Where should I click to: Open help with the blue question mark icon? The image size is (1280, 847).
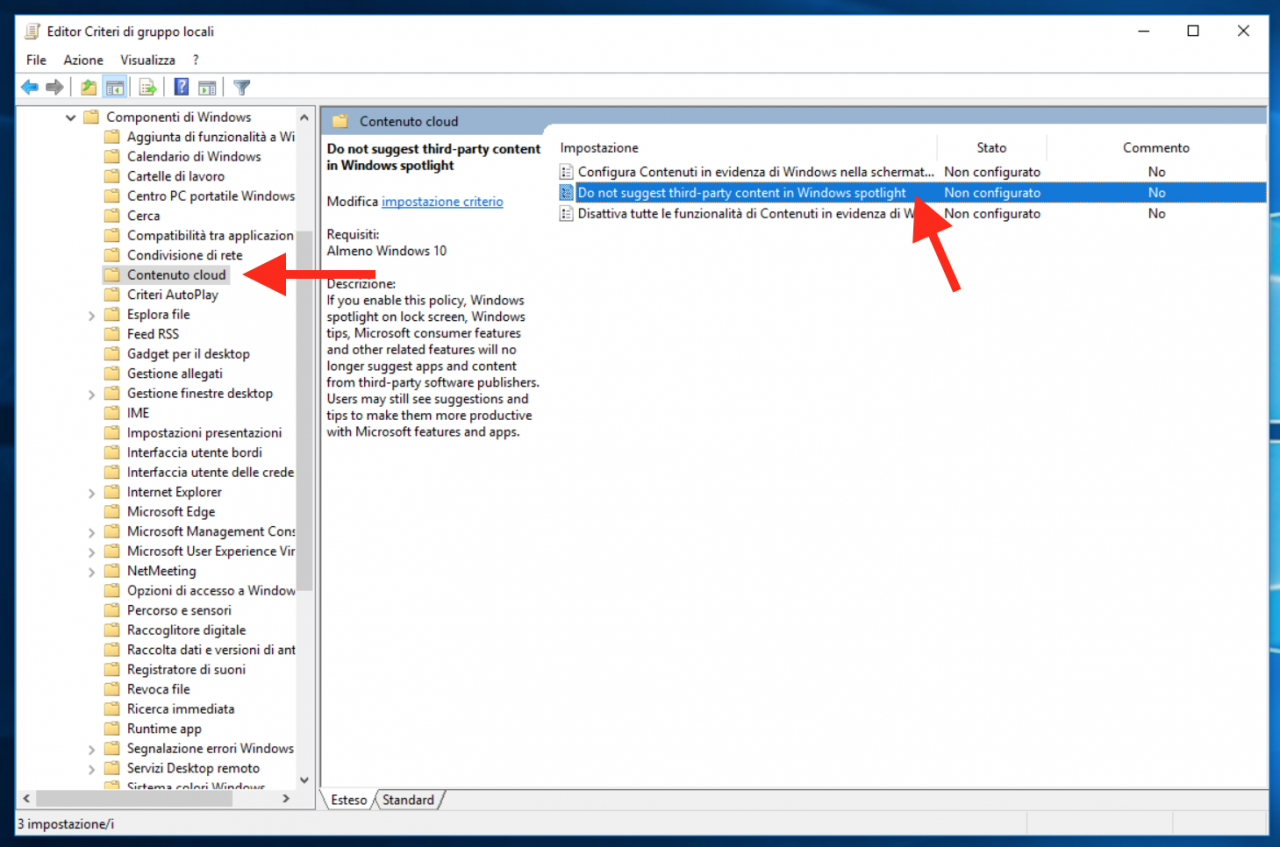click(x=181, y=87)
